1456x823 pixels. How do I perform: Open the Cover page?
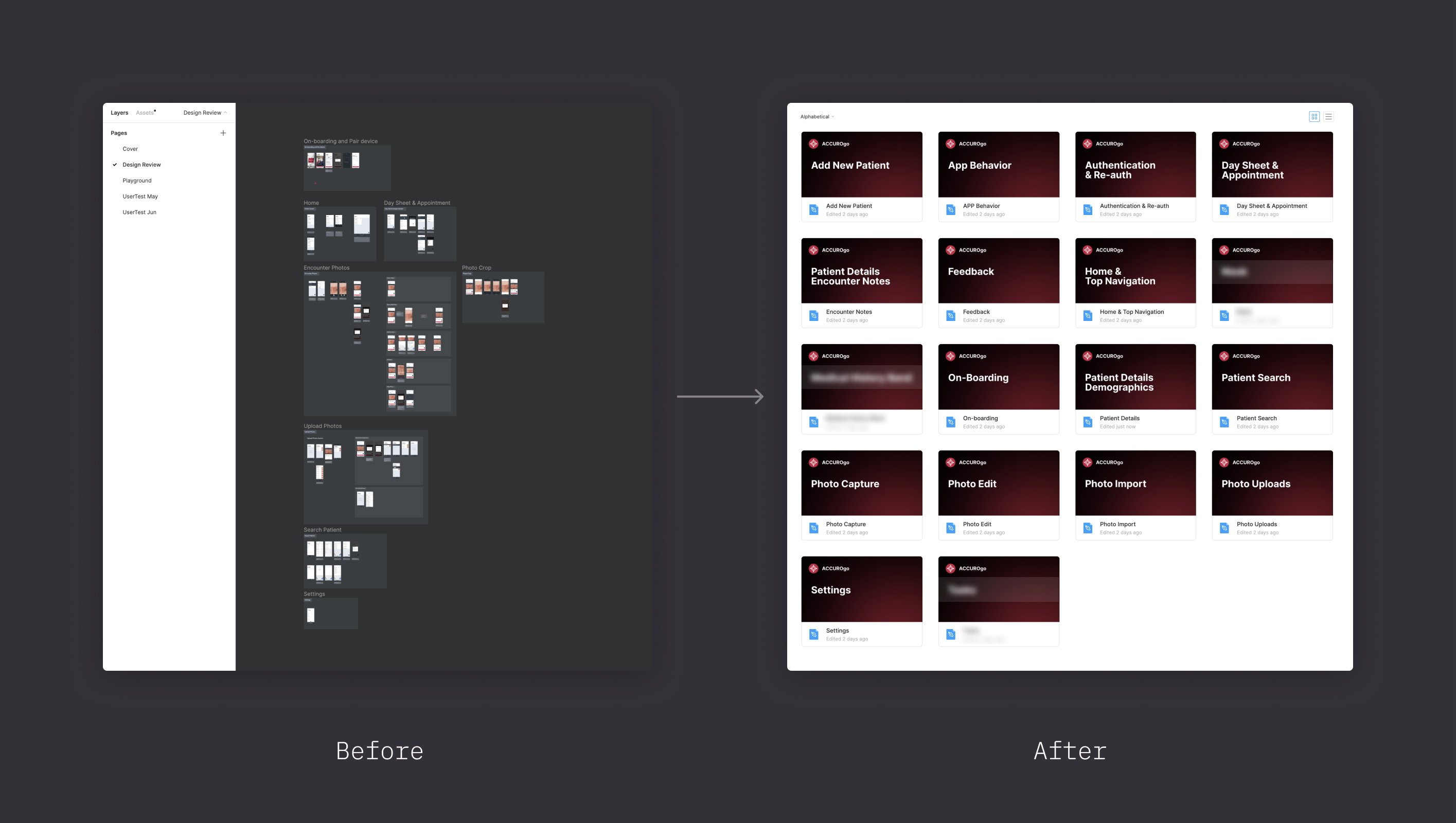[130, 149]
